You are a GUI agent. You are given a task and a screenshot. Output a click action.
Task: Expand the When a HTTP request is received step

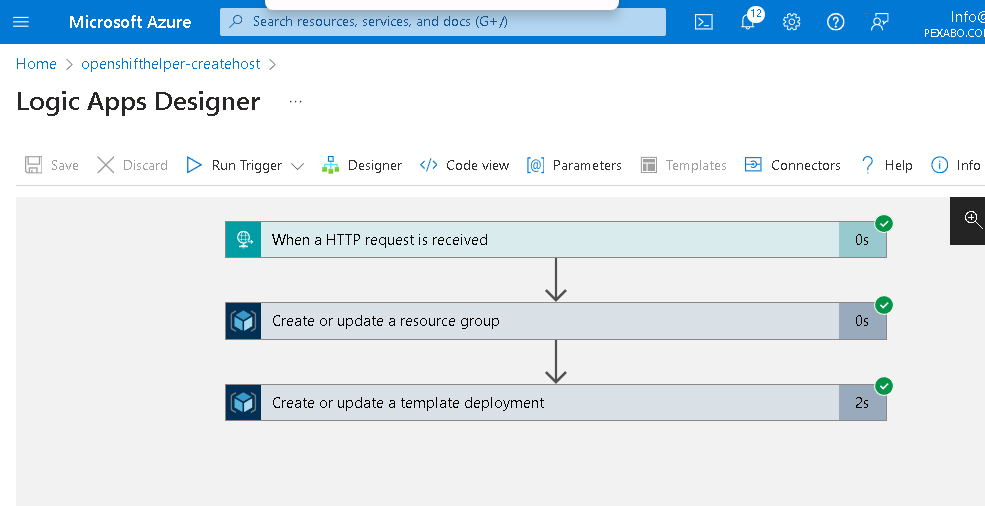click(555, 239)
